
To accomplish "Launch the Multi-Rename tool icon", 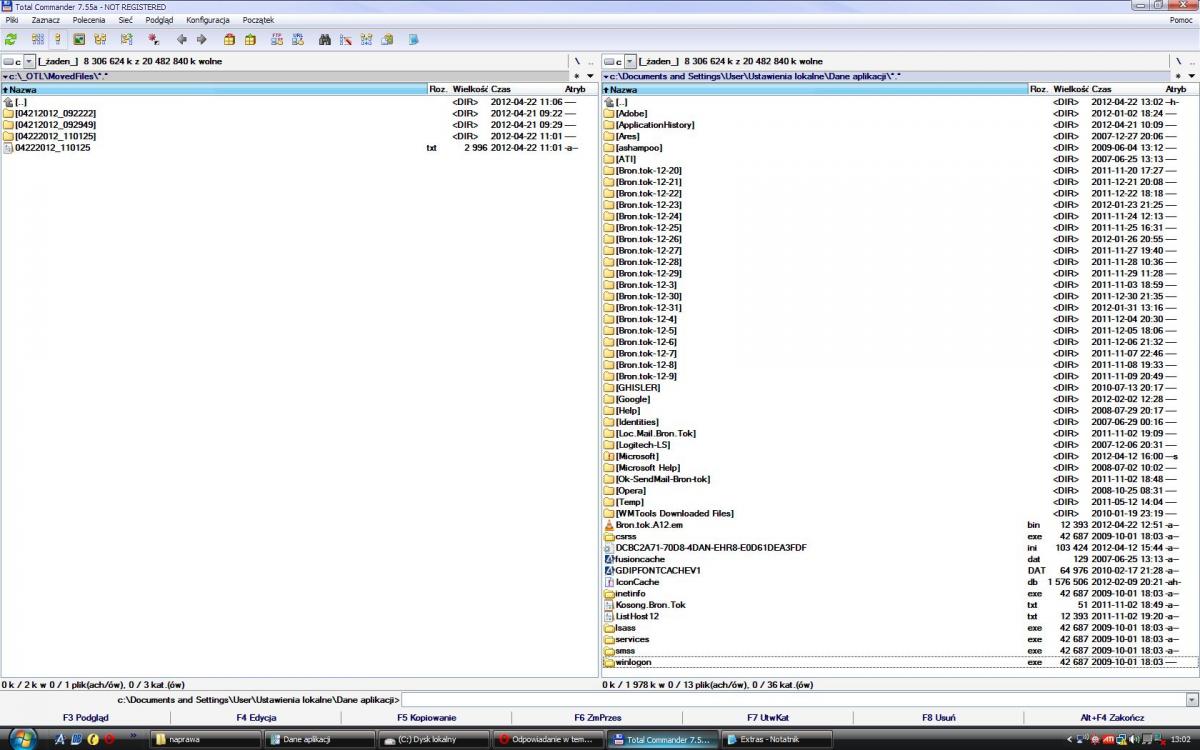I will point(346,40).
